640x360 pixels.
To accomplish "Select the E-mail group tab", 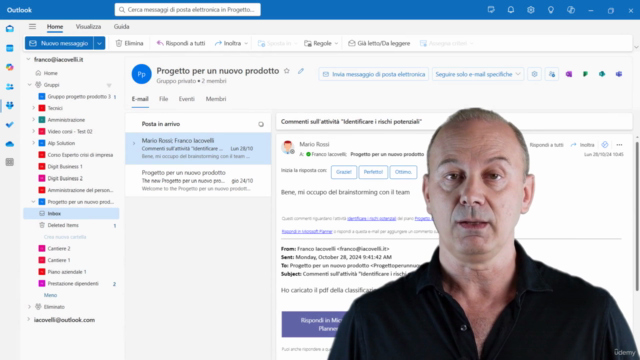I will click(140, 99).
